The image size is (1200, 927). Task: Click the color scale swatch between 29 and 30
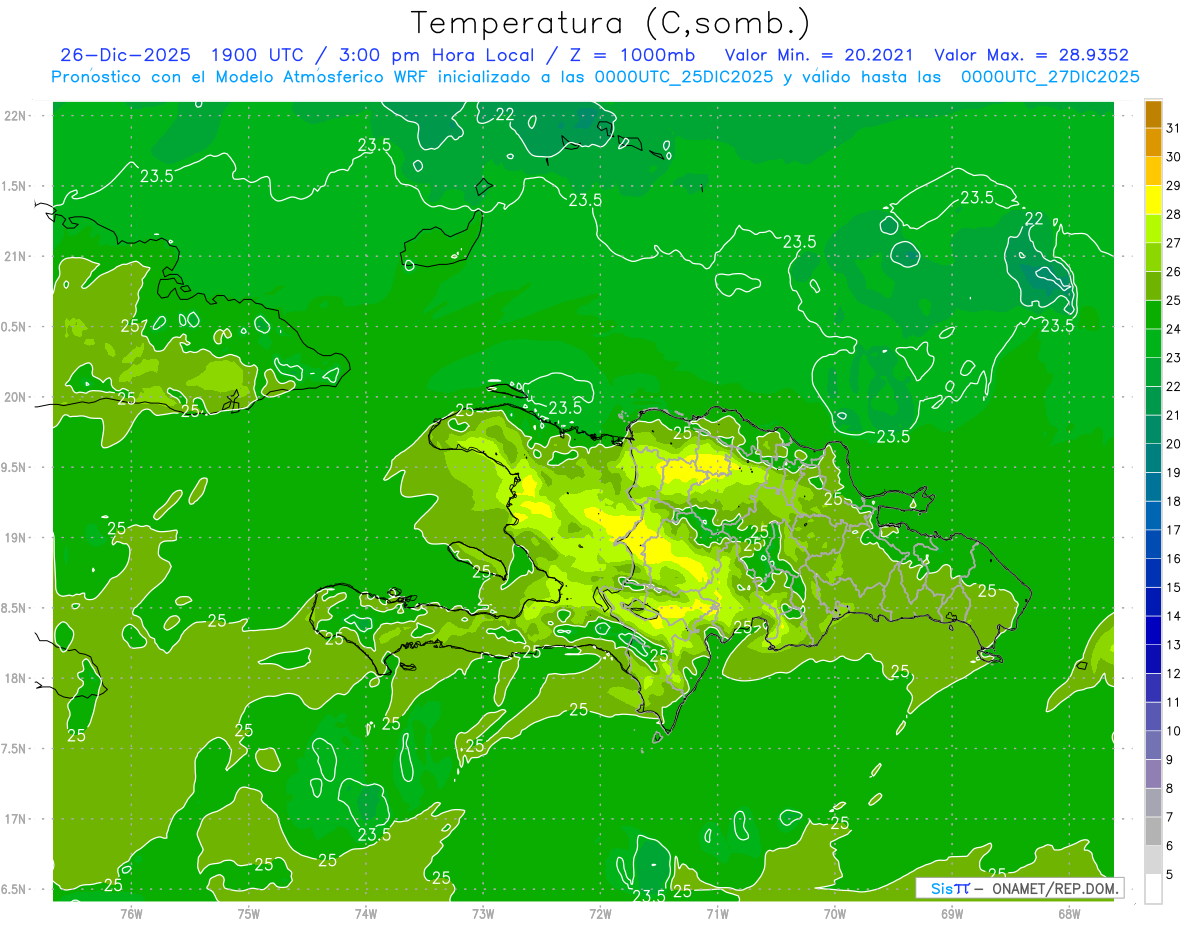click(1153, 170)
